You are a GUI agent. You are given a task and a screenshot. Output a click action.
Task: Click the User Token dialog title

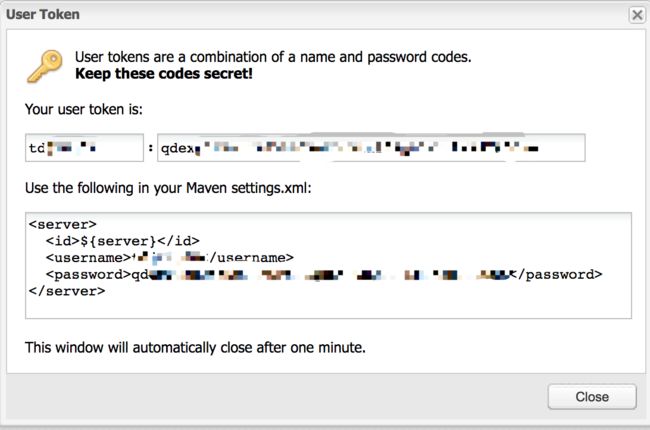pos(43,15)
